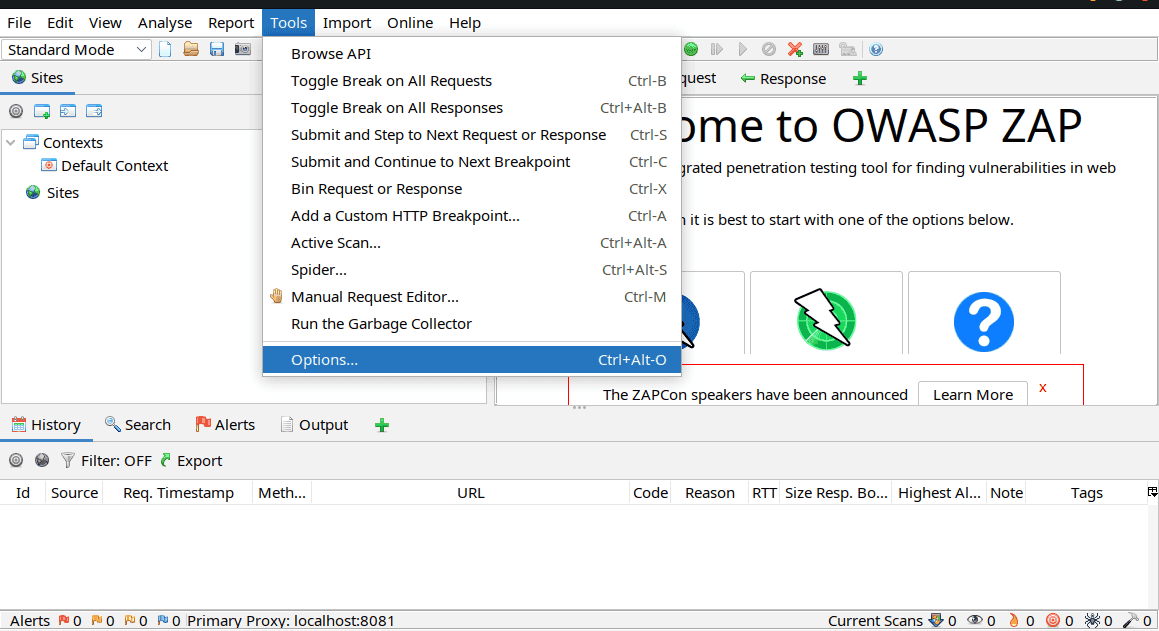Click the Open Session folder icon

pyautogui.click(x=191, y=49)
